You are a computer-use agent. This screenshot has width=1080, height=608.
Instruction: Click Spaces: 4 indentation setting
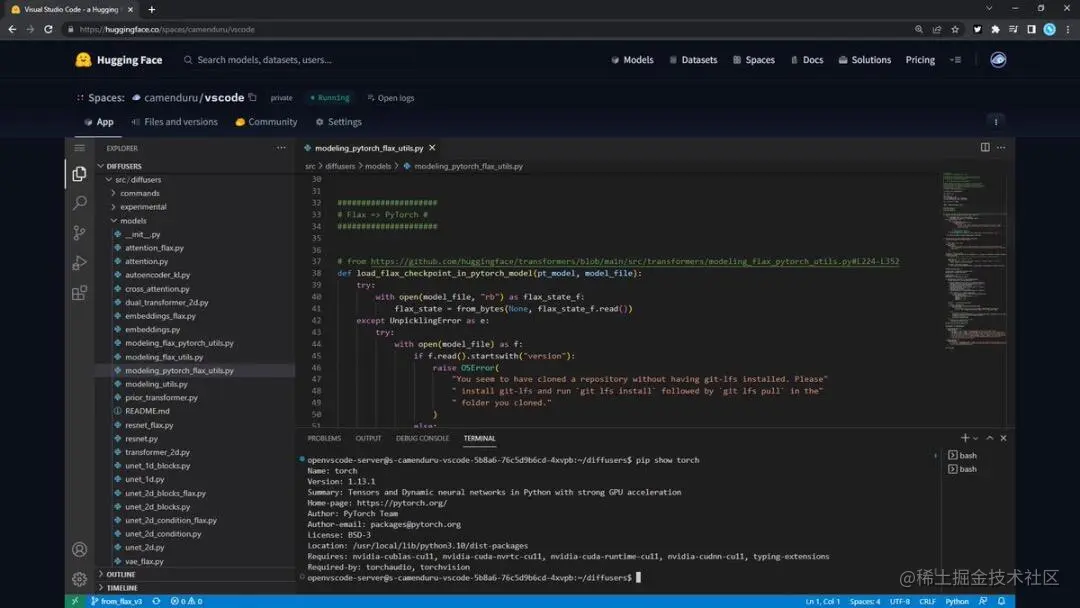click(864, 601)
